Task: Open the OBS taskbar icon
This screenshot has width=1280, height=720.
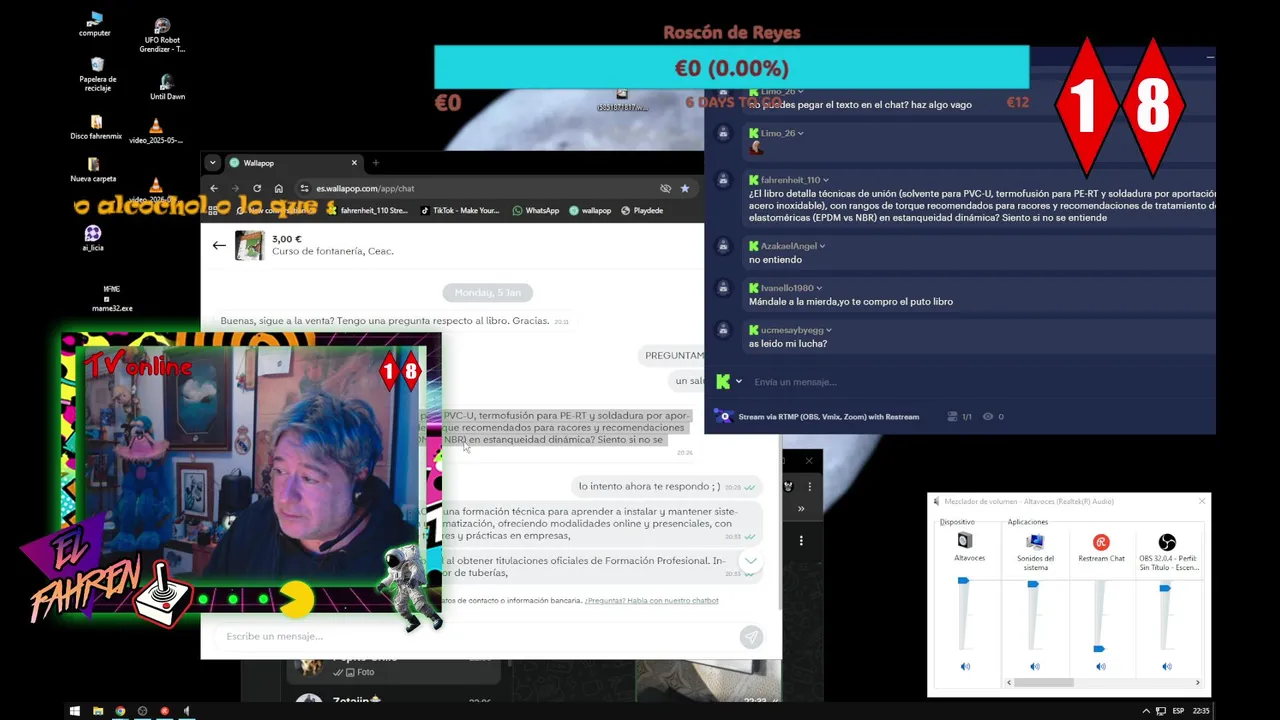Action: 142,711
